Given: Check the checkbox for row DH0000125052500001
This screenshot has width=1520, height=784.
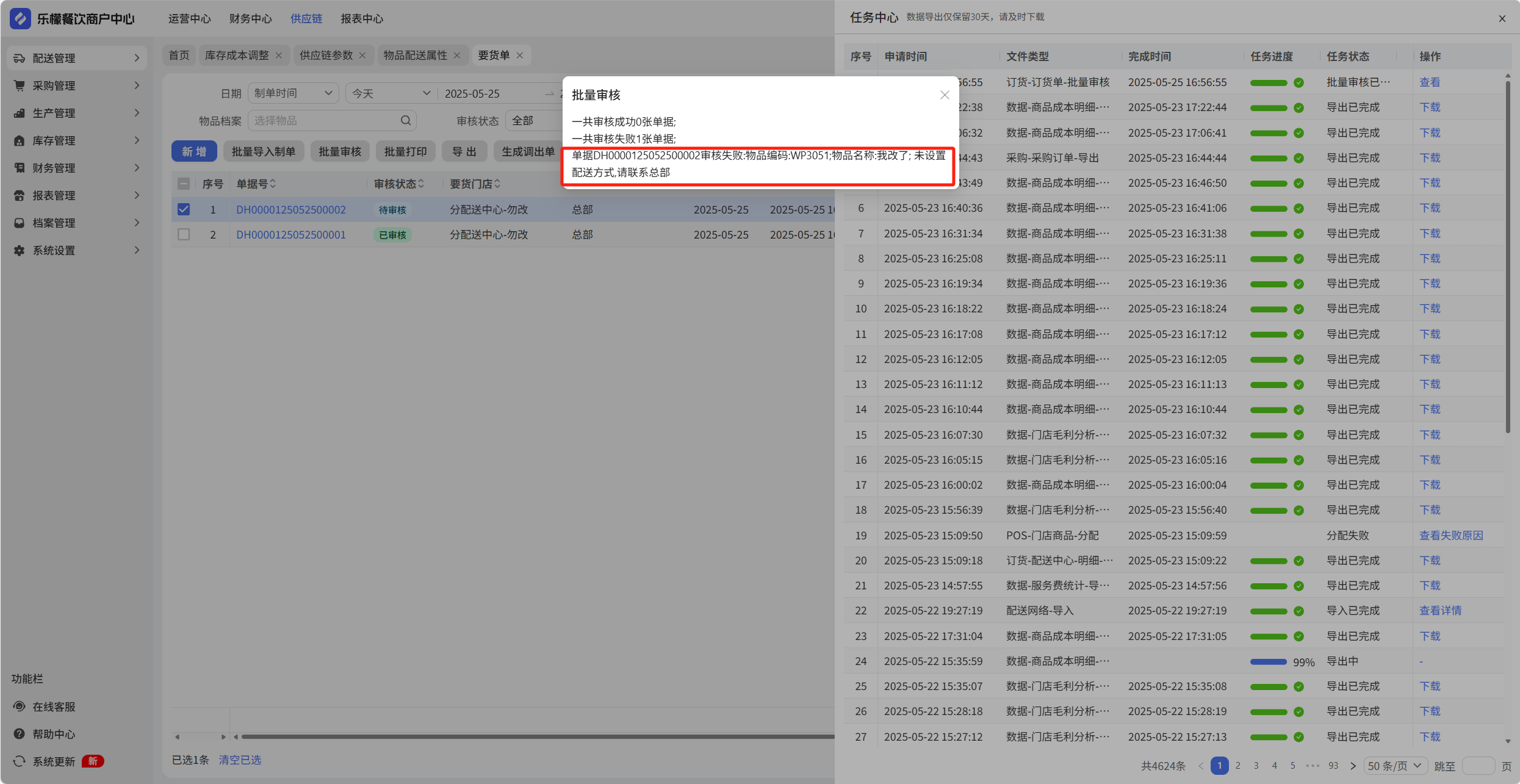Looking at the screenshot, I should coord(184,234).
